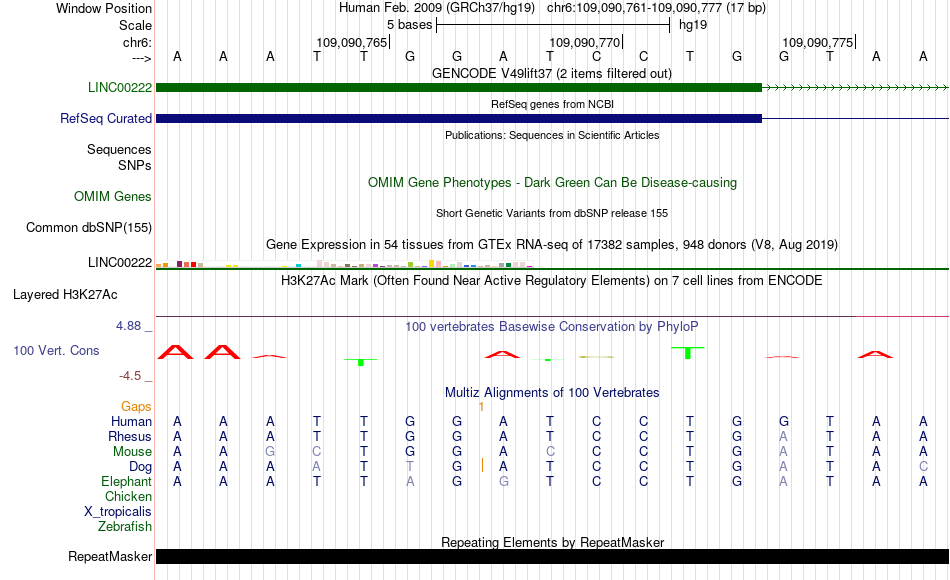This screenshot has height=580, width=950.
Task: Click the SNPs track label
Action: pyautogui.click(x=135, y=165)
